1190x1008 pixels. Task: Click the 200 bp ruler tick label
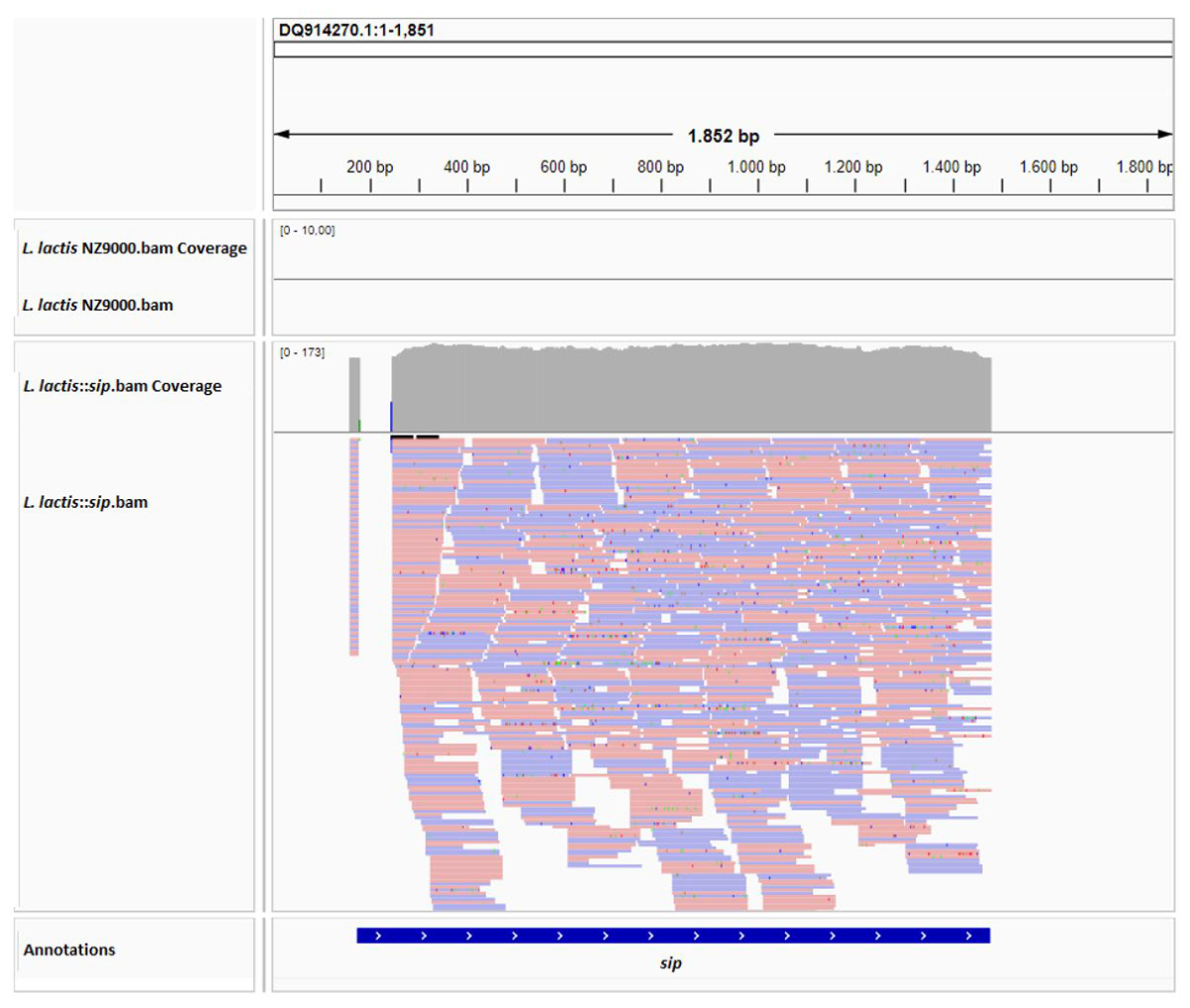click(369, 167)
